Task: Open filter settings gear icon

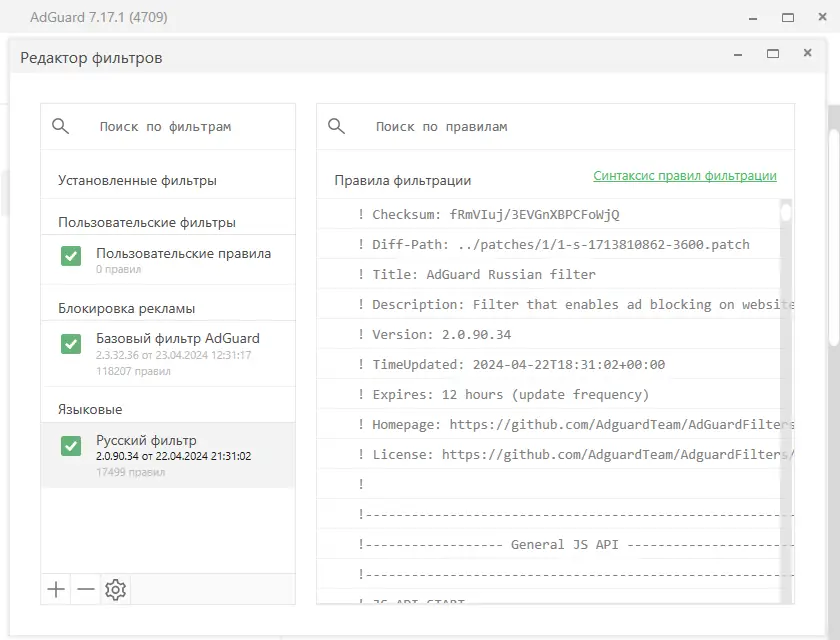Action: coord(116,590)
